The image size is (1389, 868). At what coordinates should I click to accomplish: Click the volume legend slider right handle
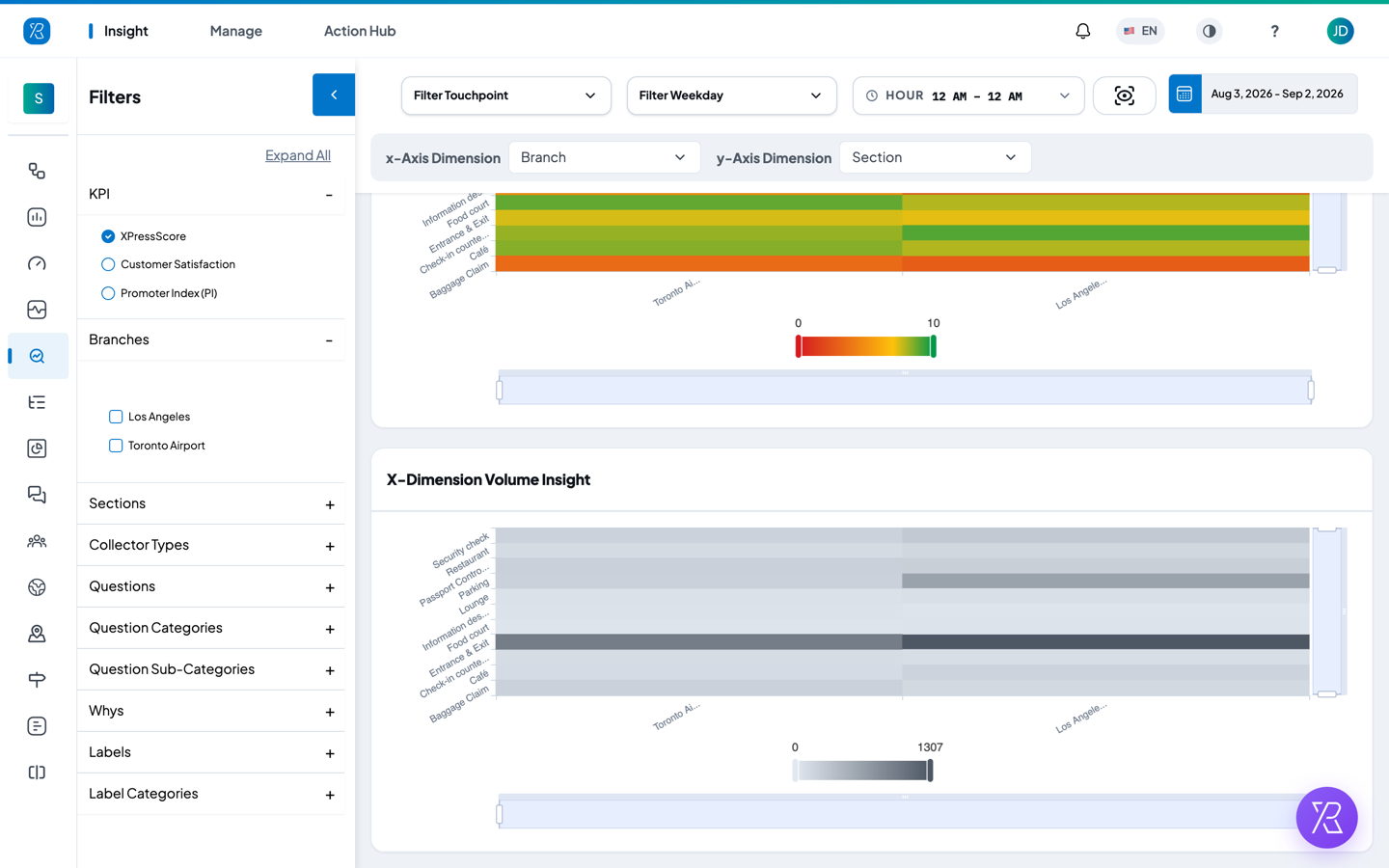click(x=930, y=770)
